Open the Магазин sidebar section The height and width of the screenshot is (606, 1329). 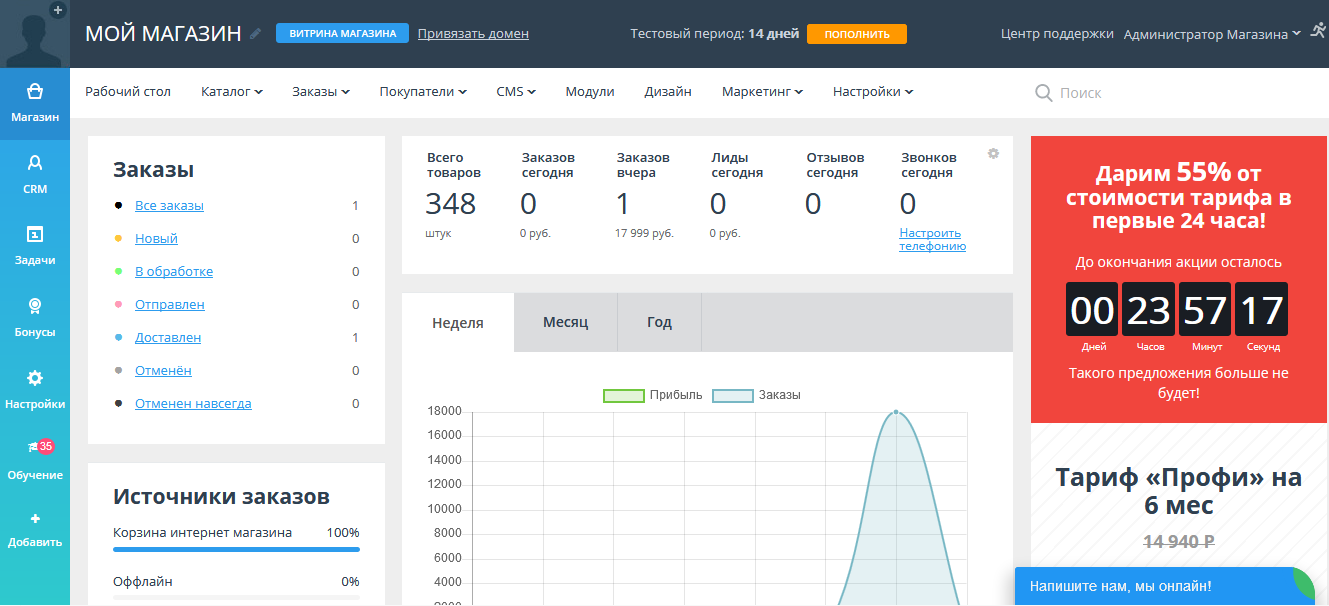click(x=35, y=103)
